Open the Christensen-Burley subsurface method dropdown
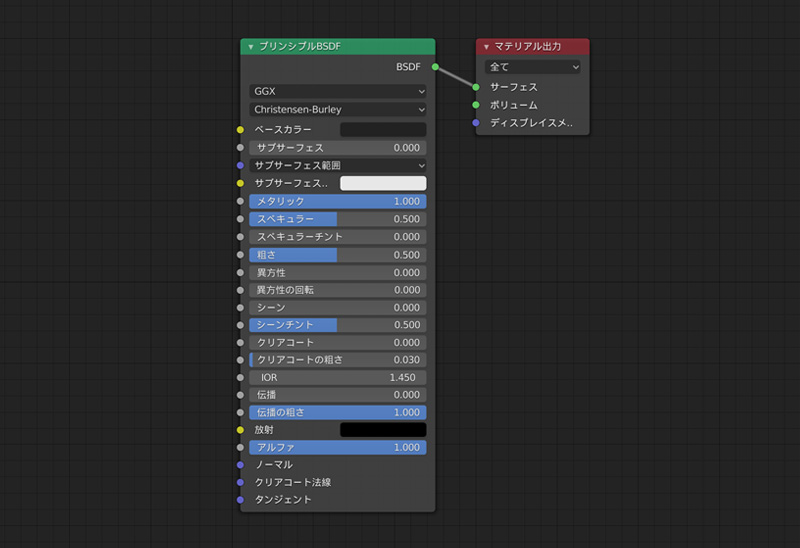 338,109
